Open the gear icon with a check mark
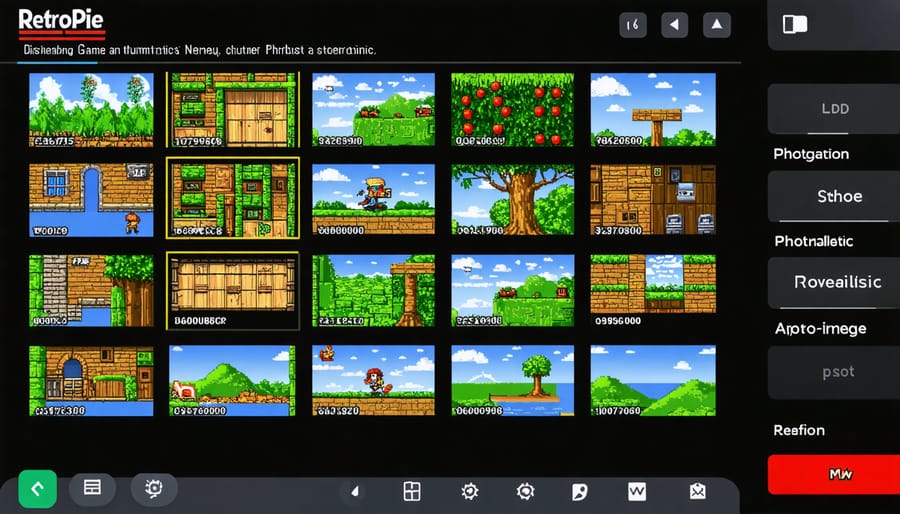Viewport: 900px width, 514px height. (470, 492)
